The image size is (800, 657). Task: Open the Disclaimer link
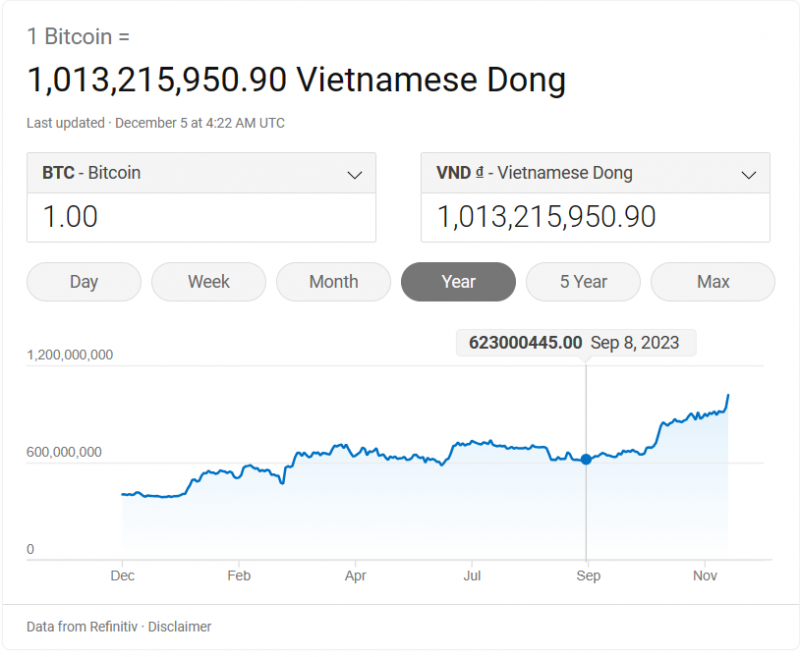[179, 626]
